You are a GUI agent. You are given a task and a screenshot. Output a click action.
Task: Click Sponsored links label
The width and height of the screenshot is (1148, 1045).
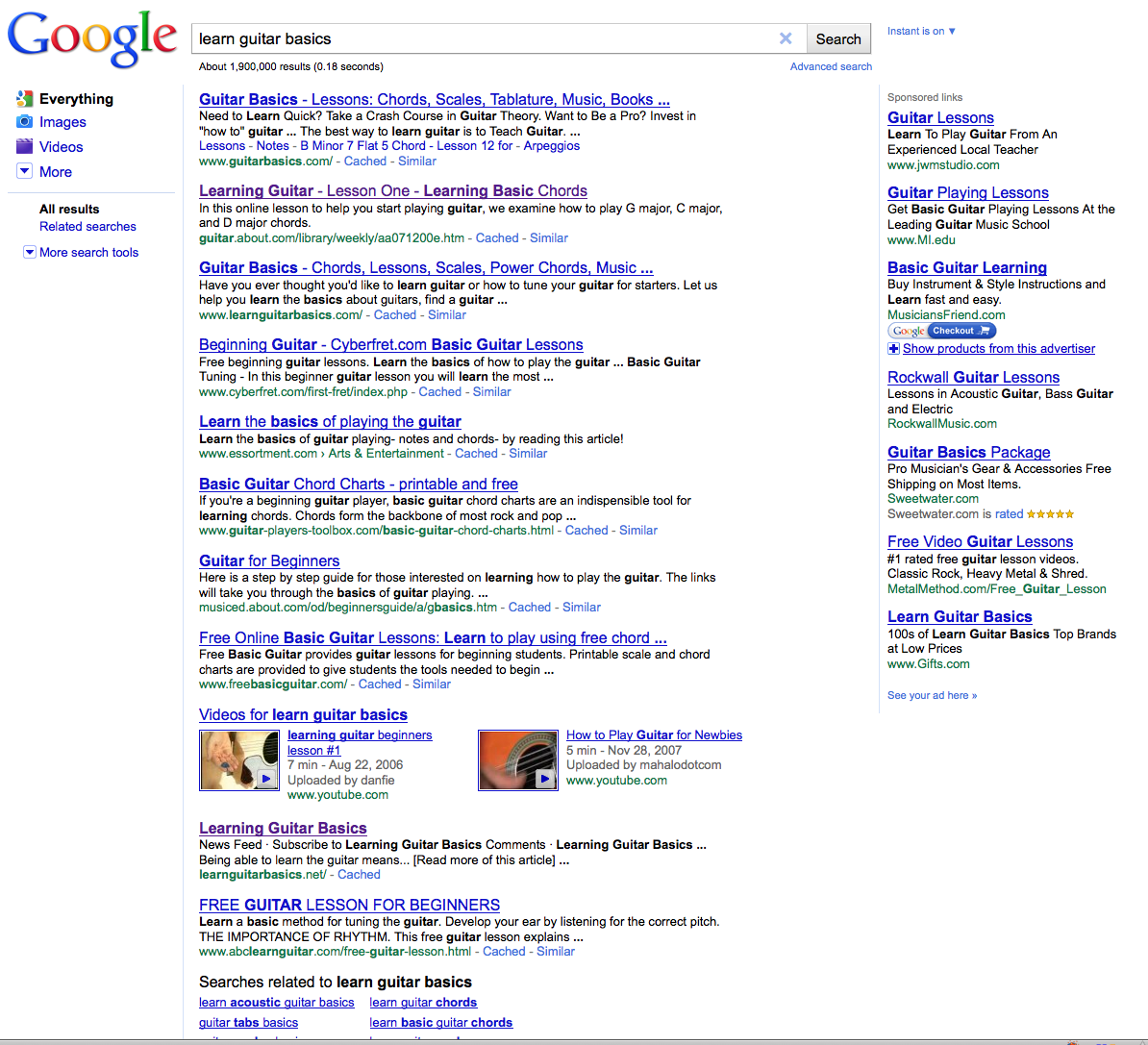[x=925, y=97]
